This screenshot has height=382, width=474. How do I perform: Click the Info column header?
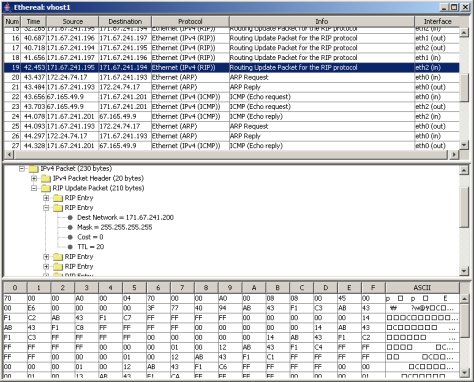(322, 21)
